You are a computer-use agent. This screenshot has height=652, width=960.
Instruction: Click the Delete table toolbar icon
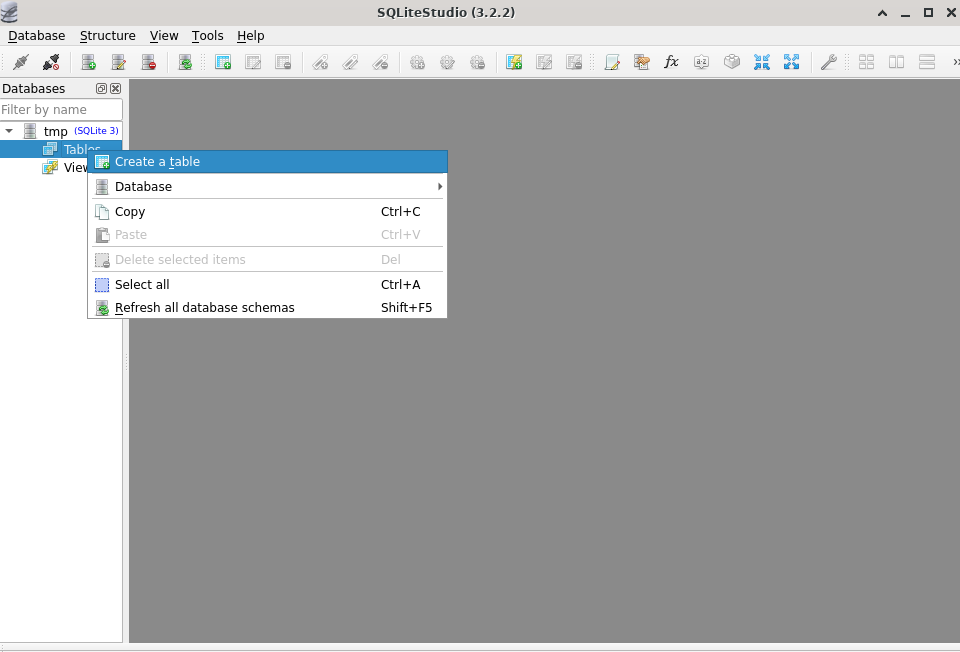point(283,62)
